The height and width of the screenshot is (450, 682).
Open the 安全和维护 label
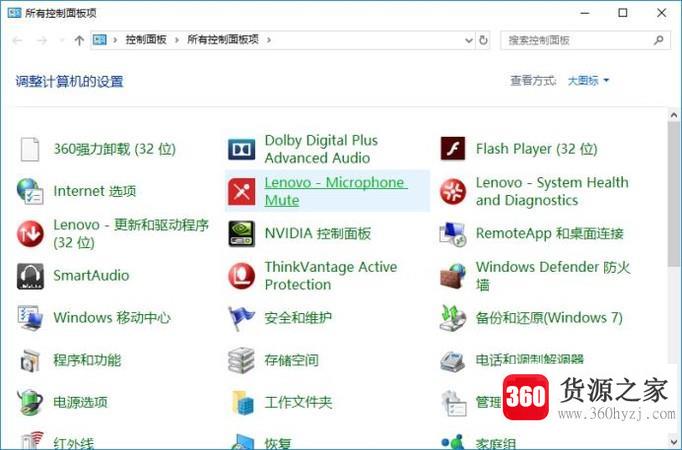point(298,318)
